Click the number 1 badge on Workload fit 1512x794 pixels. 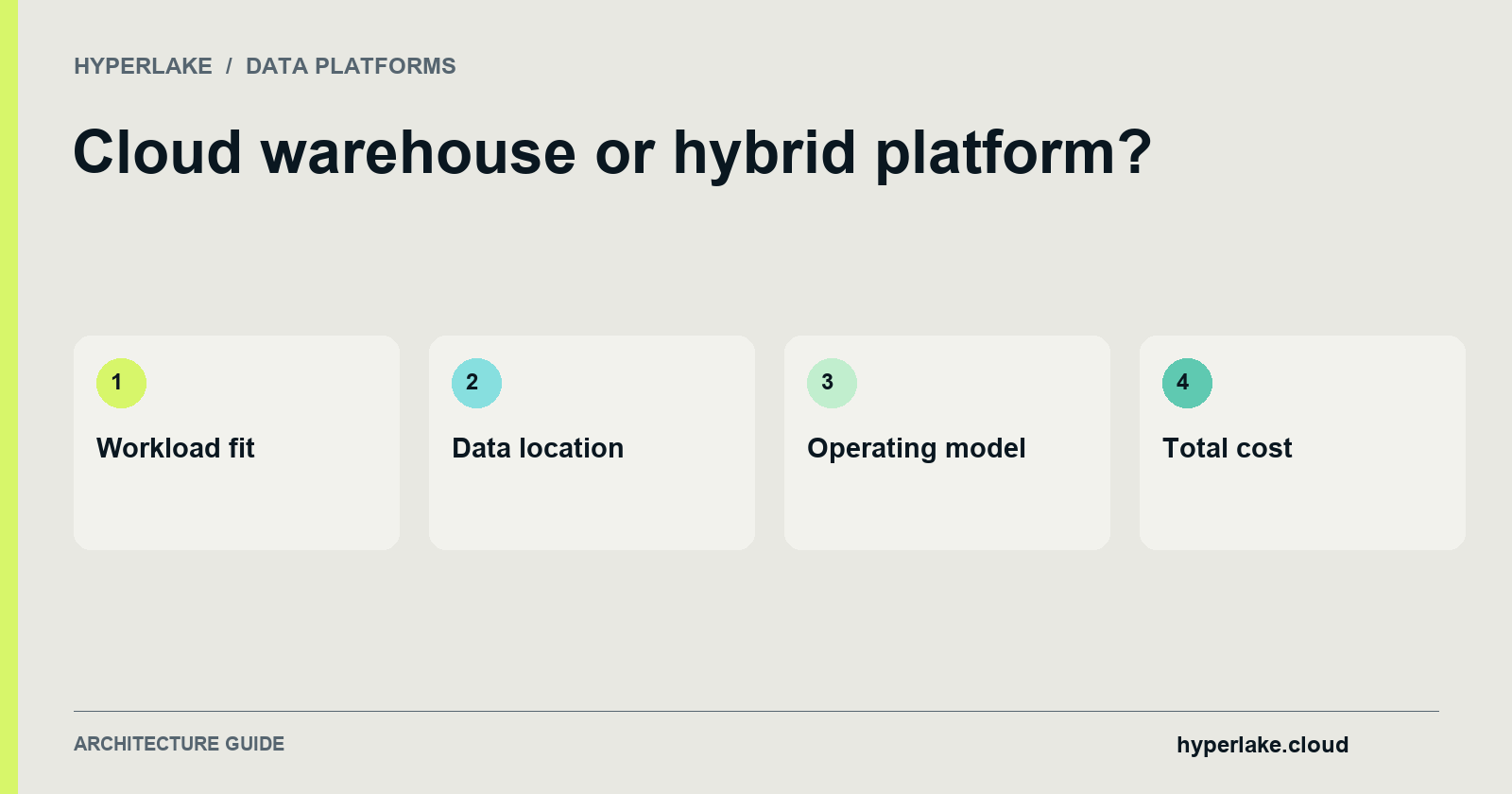pyautogui.click(x=121, y=383)
